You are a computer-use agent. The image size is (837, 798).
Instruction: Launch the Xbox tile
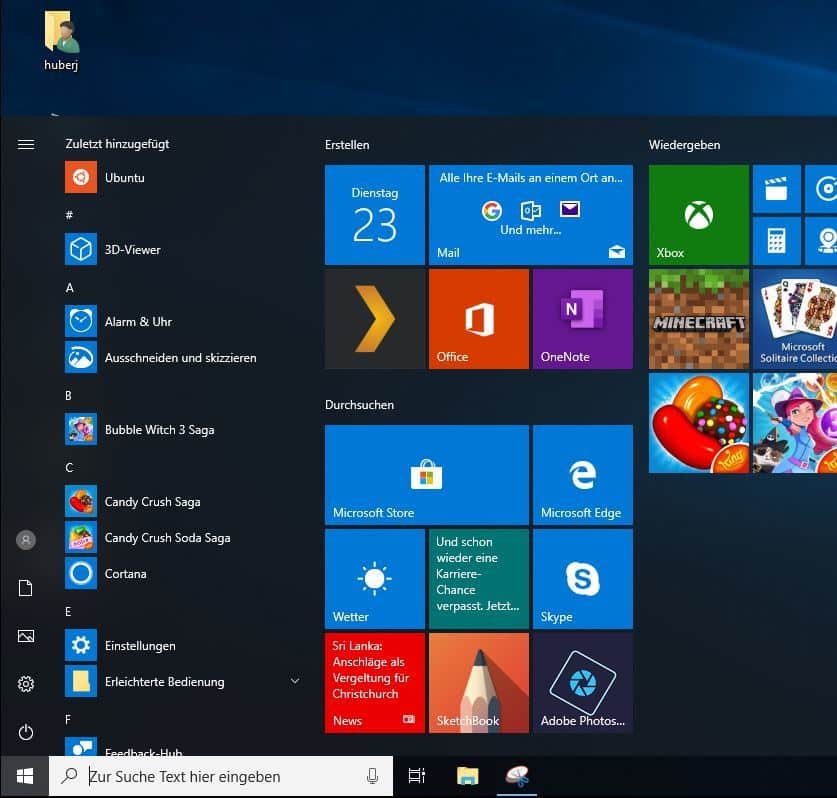[699, 215]
